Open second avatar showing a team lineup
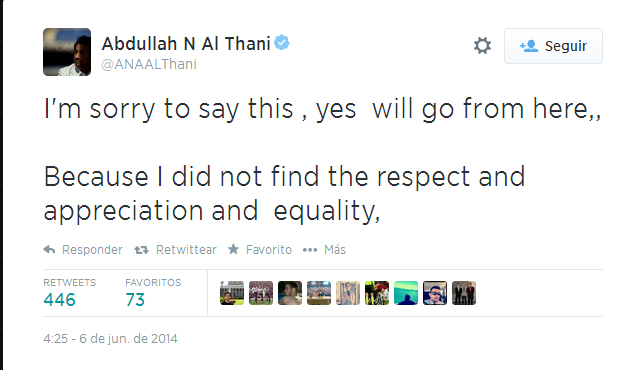Viewport: 641px width, 370px height. pos(261,293)
